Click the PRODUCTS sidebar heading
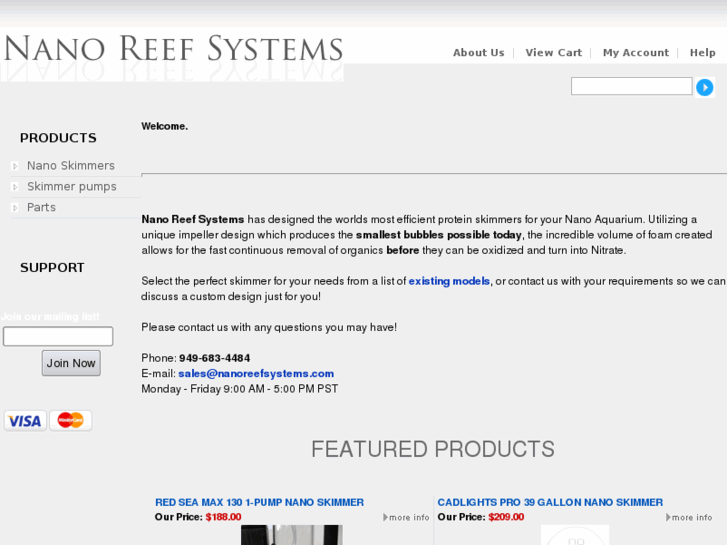The image size is (727, 545). coord(58,138)
